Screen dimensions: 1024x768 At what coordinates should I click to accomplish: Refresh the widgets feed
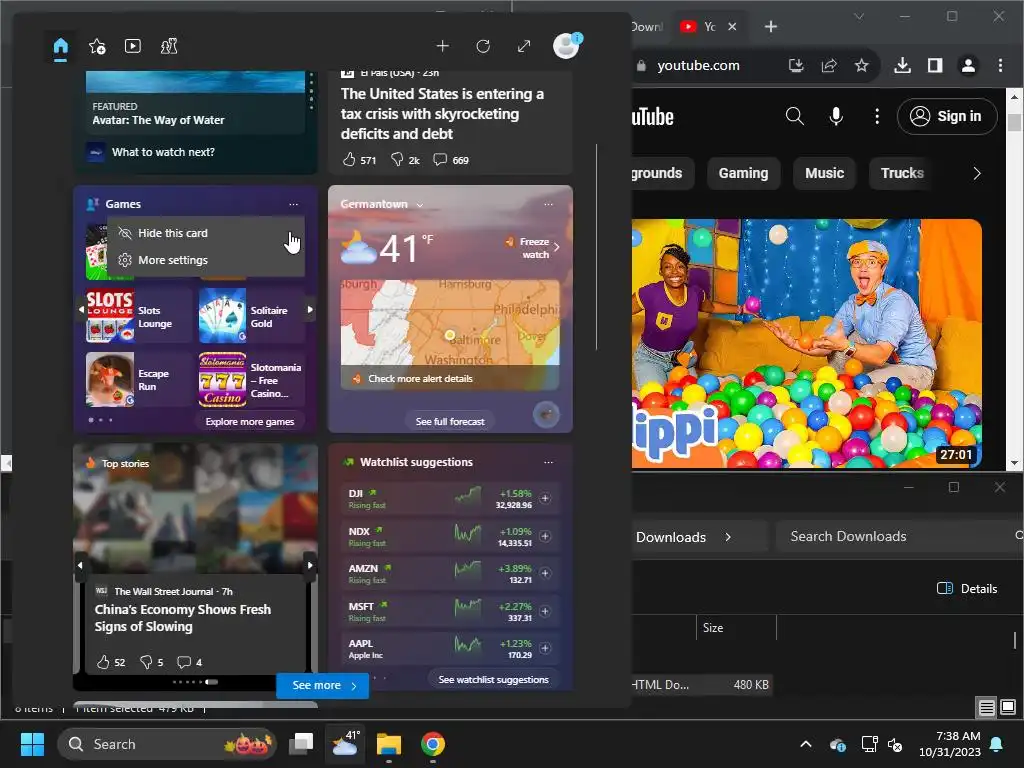(x=483, y=46)
